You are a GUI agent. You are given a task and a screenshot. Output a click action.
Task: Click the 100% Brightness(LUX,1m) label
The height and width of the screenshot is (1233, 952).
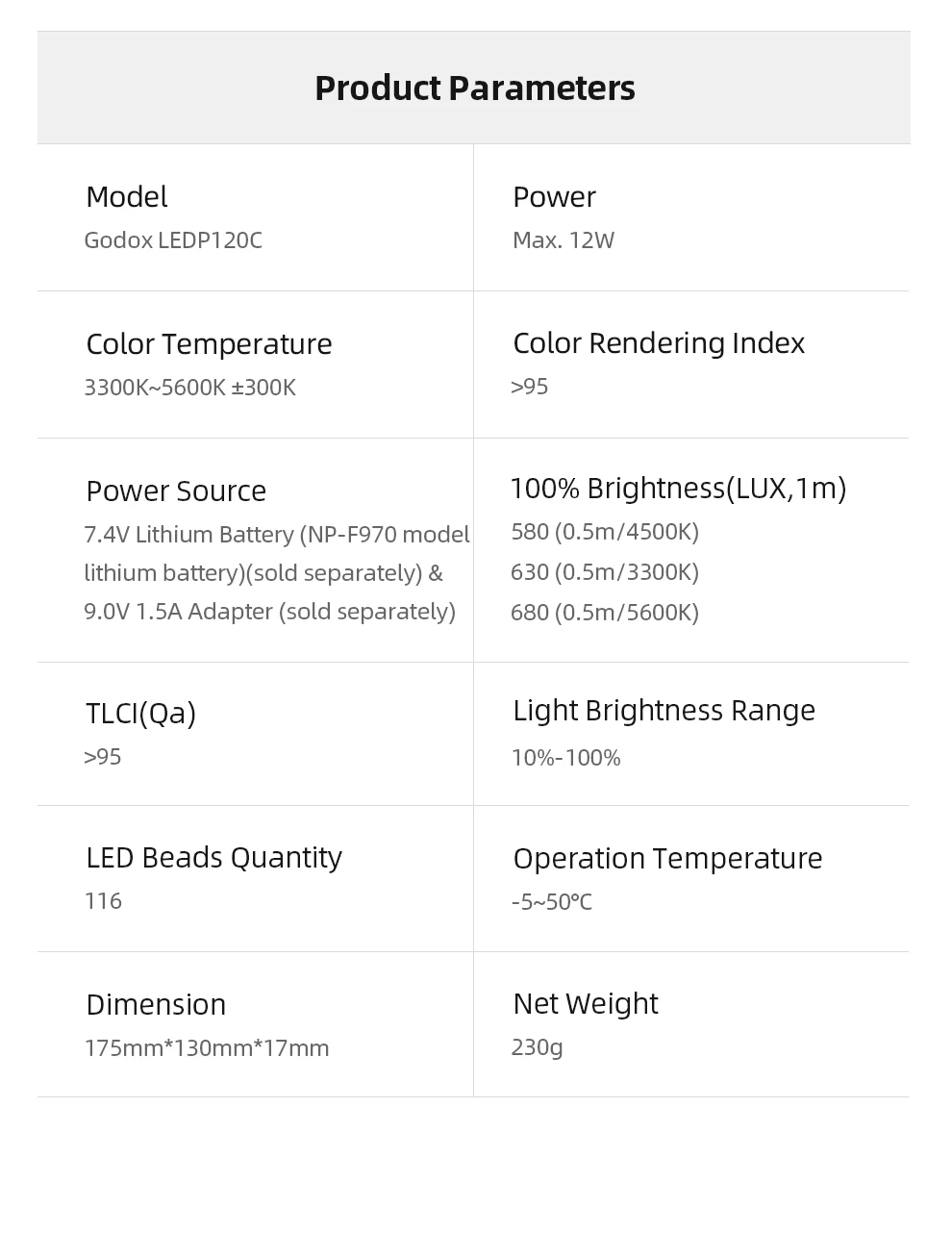tap(678, 489)
